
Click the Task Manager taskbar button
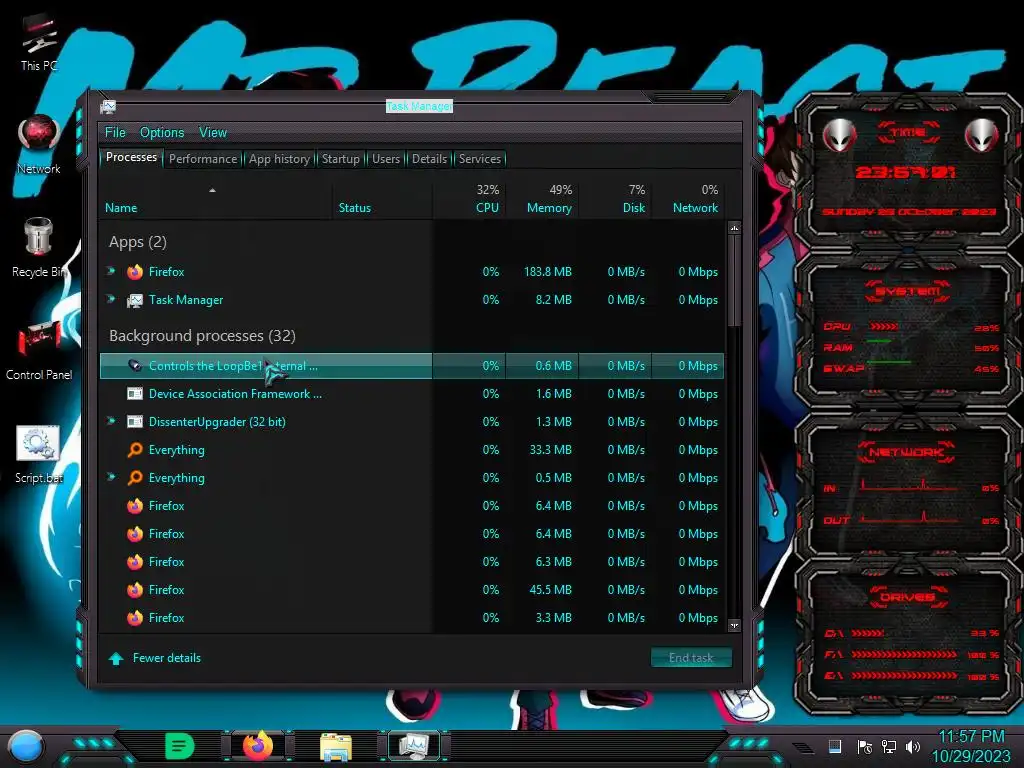[414, 746]
